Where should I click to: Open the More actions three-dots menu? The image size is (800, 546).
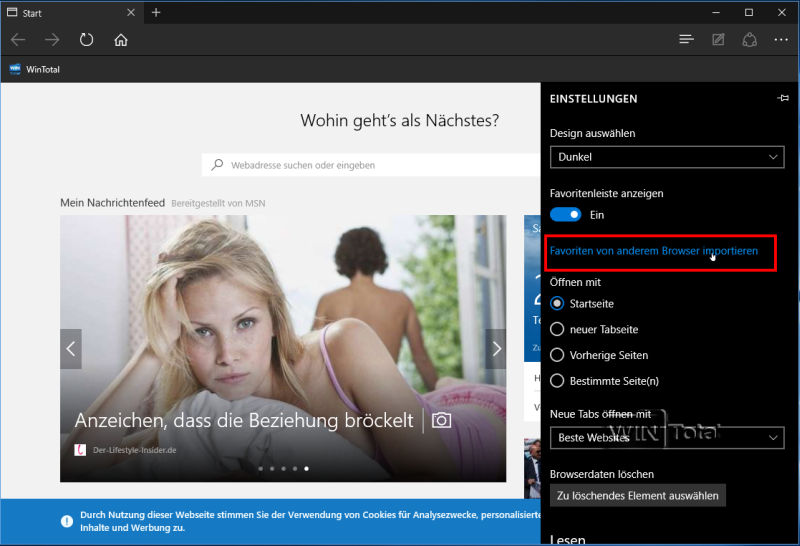781,39
